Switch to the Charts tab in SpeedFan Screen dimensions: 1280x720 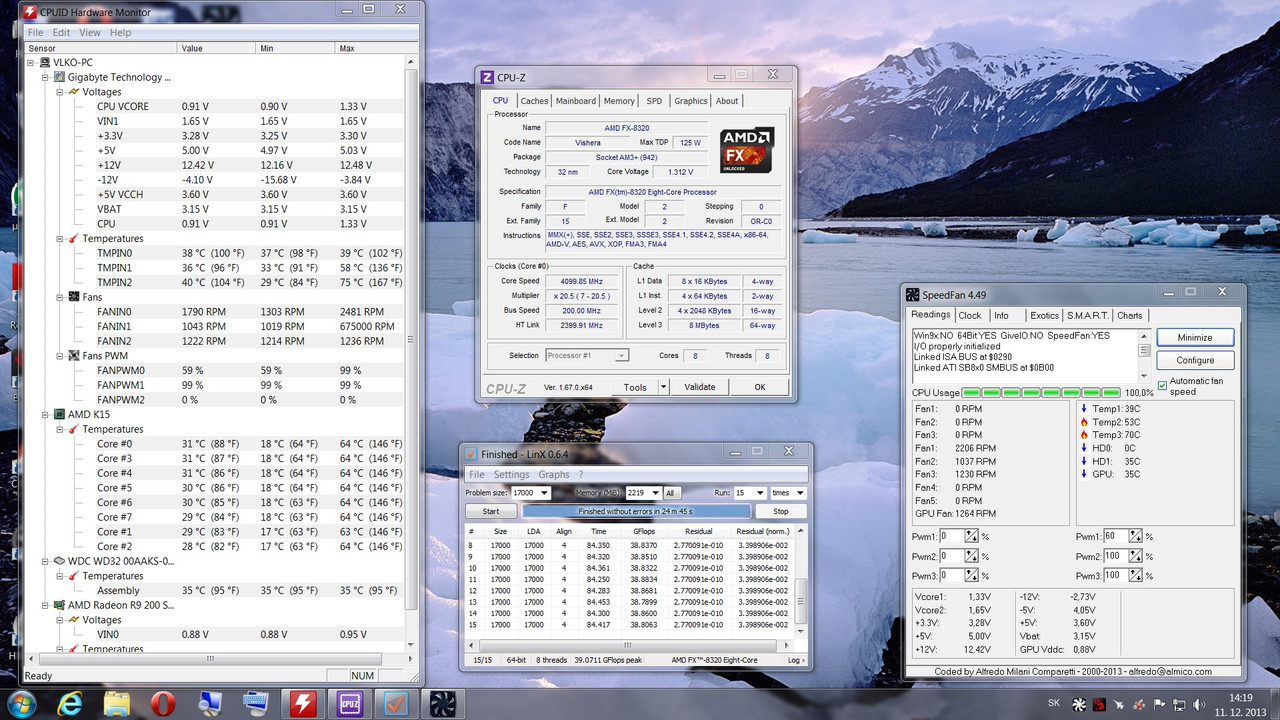(x=1129, y=315)
